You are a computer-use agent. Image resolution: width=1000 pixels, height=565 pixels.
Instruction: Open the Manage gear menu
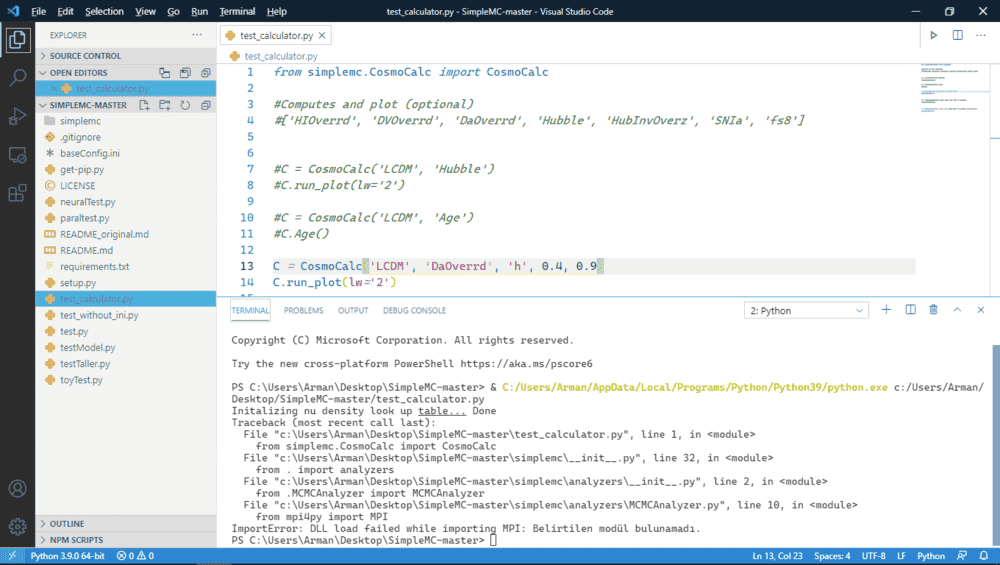click(x=17, y=526)
